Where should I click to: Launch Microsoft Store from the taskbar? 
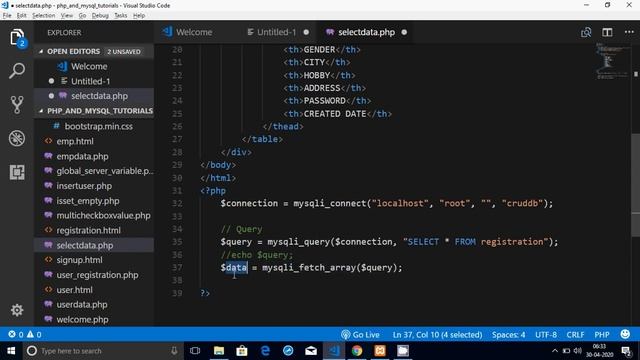point(242,351)
